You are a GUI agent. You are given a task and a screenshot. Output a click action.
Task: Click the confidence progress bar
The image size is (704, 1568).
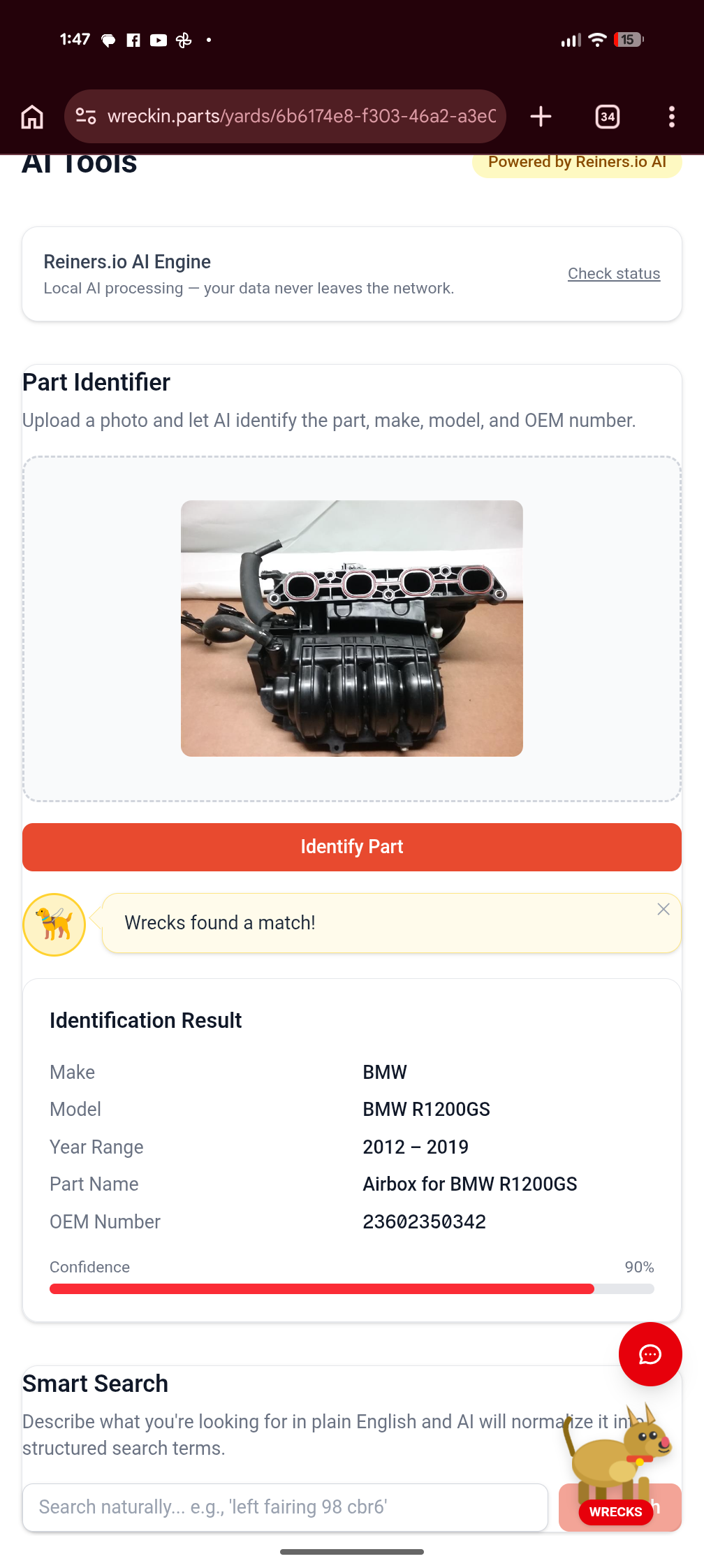point(351,1289)
